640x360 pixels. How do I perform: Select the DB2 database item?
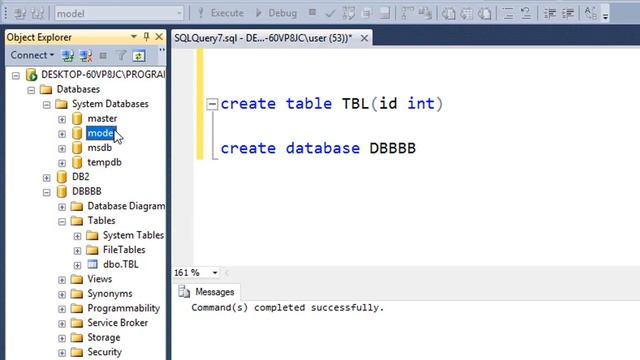click(80, 177)
